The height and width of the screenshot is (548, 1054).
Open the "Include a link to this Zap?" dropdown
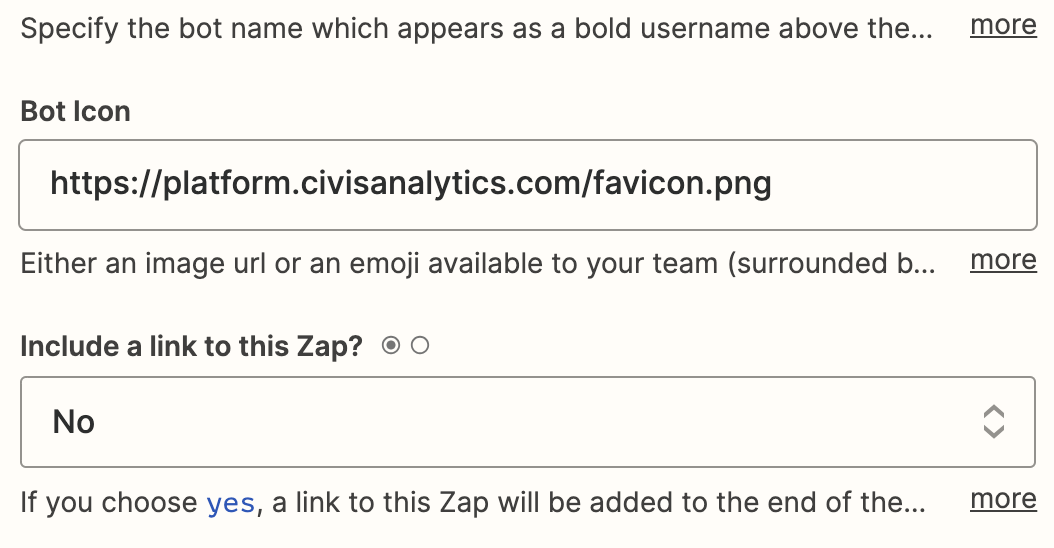528,422
